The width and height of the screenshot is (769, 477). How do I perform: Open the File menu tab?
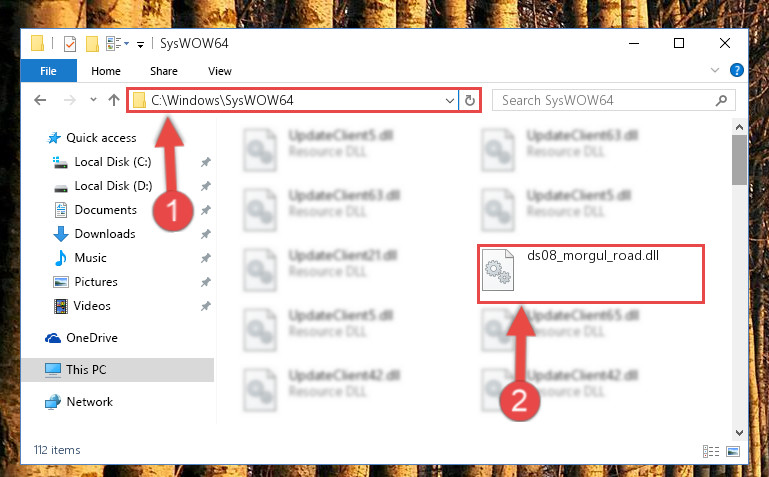49,71
